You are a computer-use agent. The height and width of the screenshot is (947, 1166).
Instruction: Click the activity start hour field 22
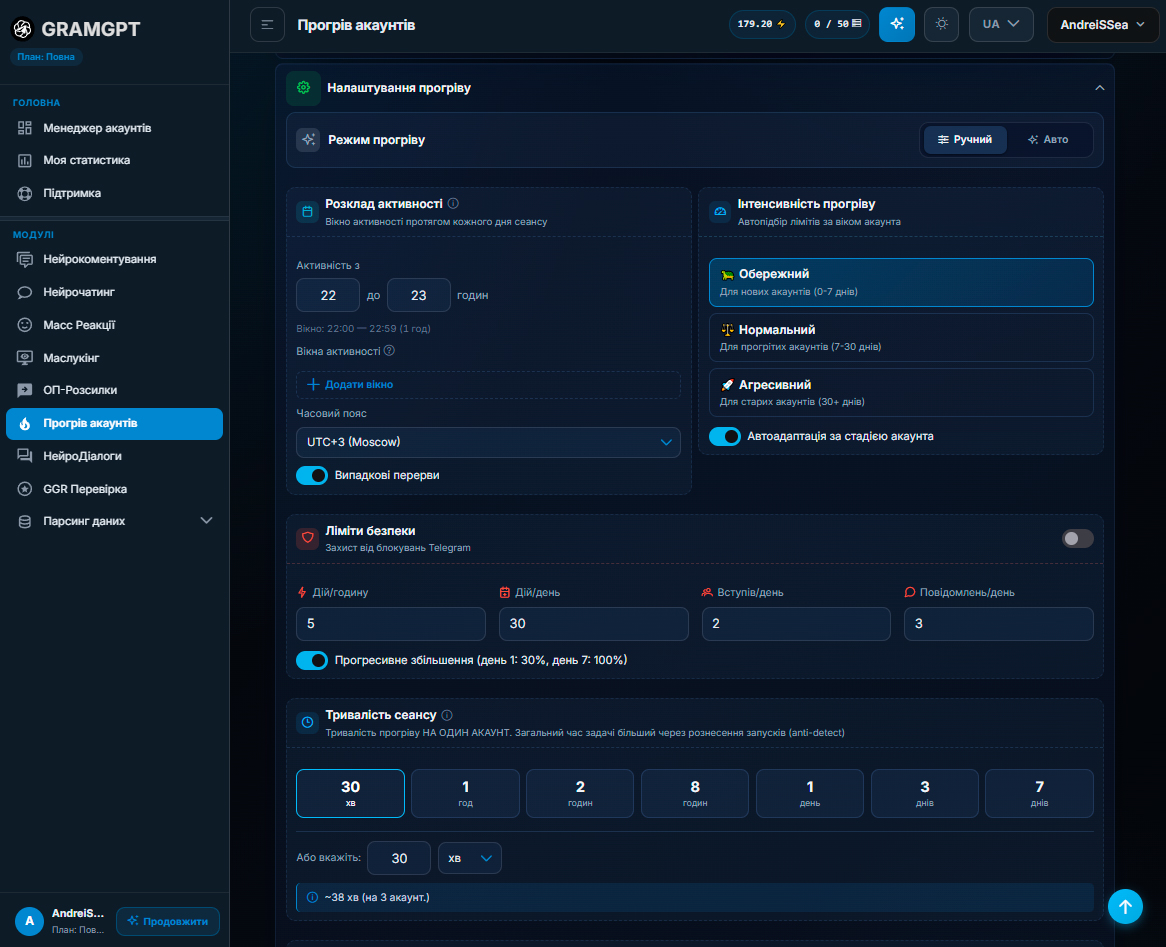pos(328,295)
